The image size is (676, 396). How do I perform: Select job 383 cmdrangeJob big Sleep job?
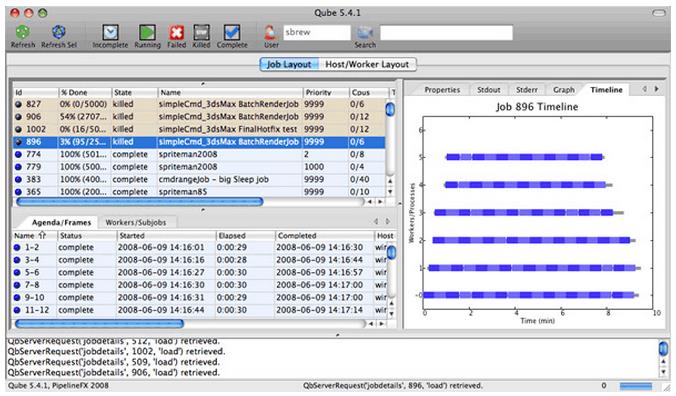(x=199, y=179)
